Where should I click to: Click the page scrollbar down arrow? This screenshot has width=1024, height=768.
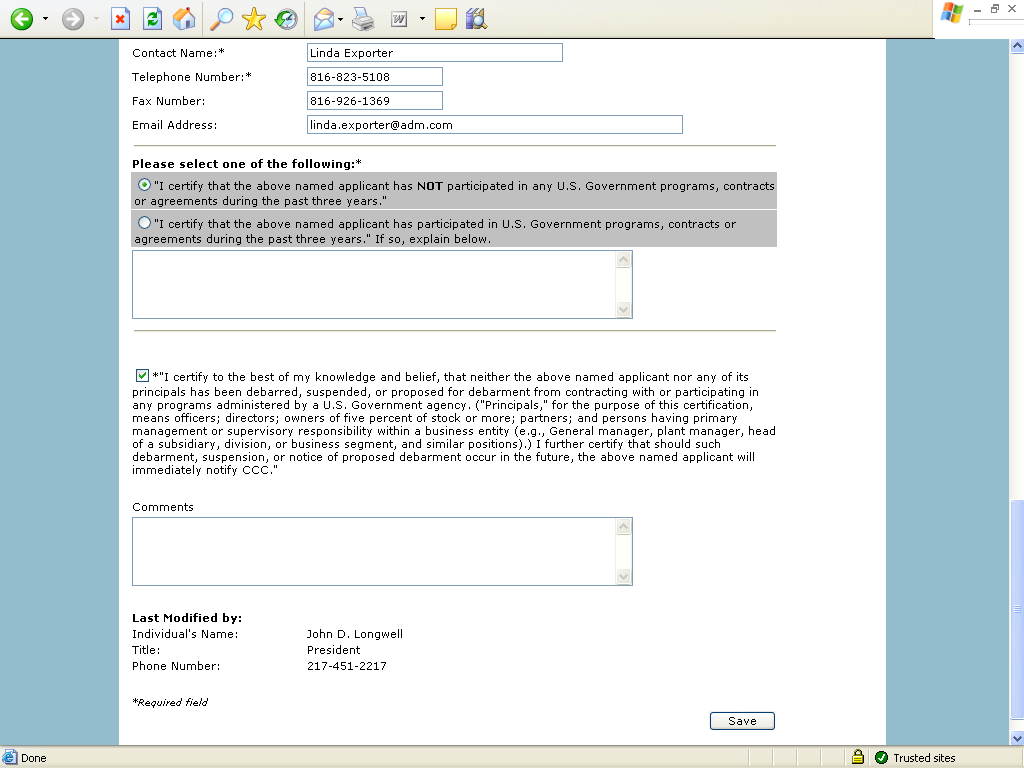click(1017, 737)
